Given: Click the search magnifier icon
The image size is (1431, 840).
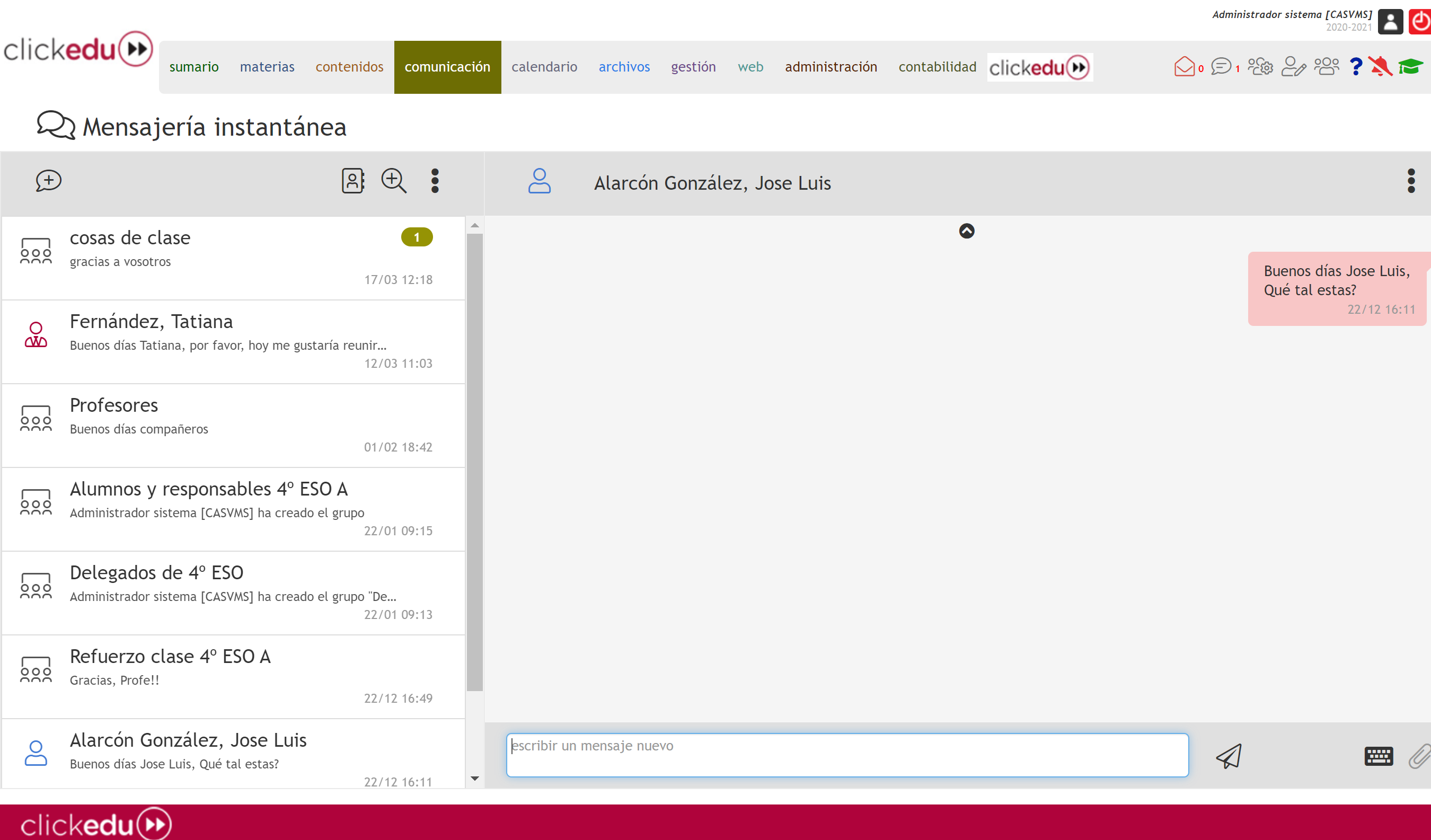Looking at the screenshot, I should point(393,181).
